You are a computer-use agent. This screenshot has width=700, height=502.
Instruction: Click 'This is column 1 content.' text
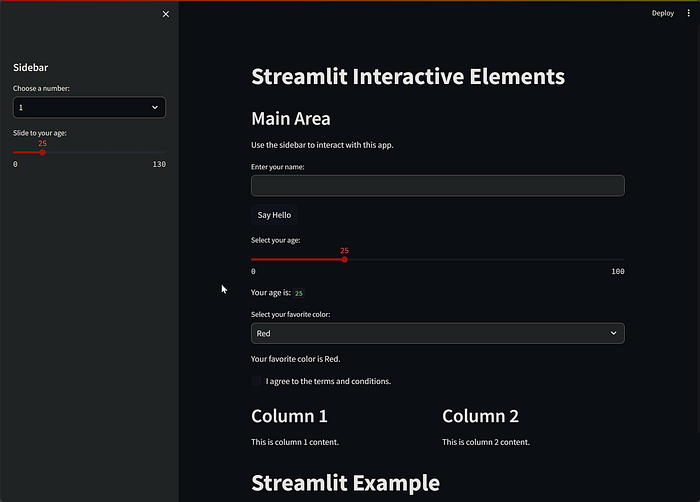(295, 442)
